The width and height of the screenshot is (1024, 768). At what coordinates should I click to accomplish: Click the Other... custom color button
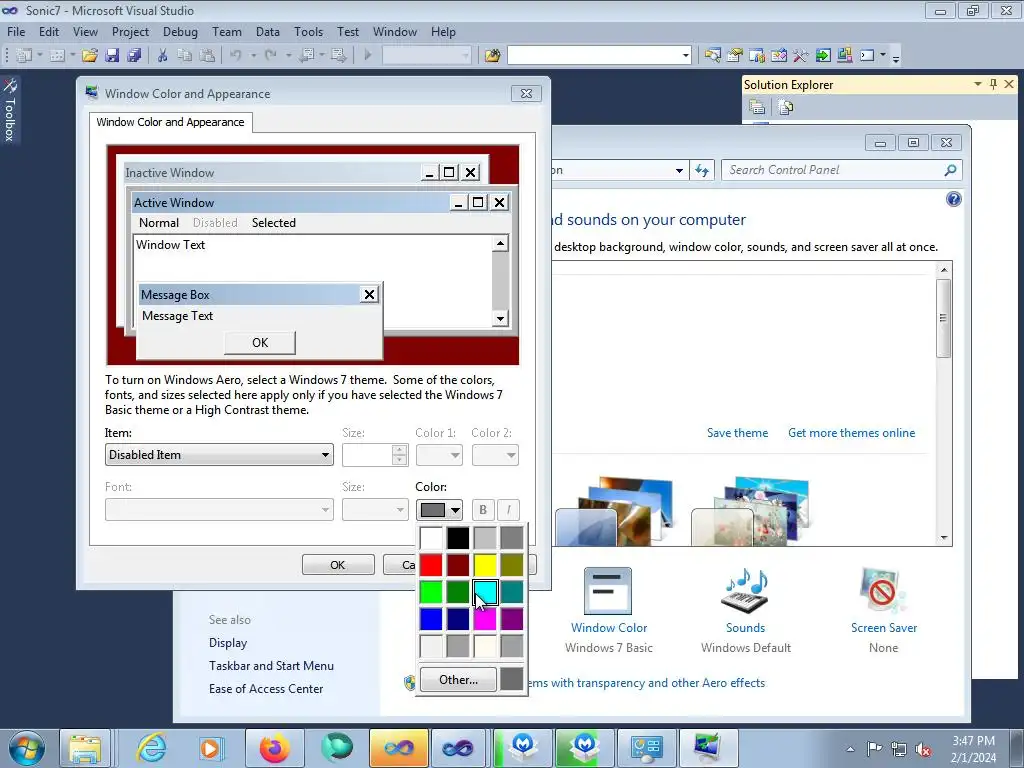458,680
